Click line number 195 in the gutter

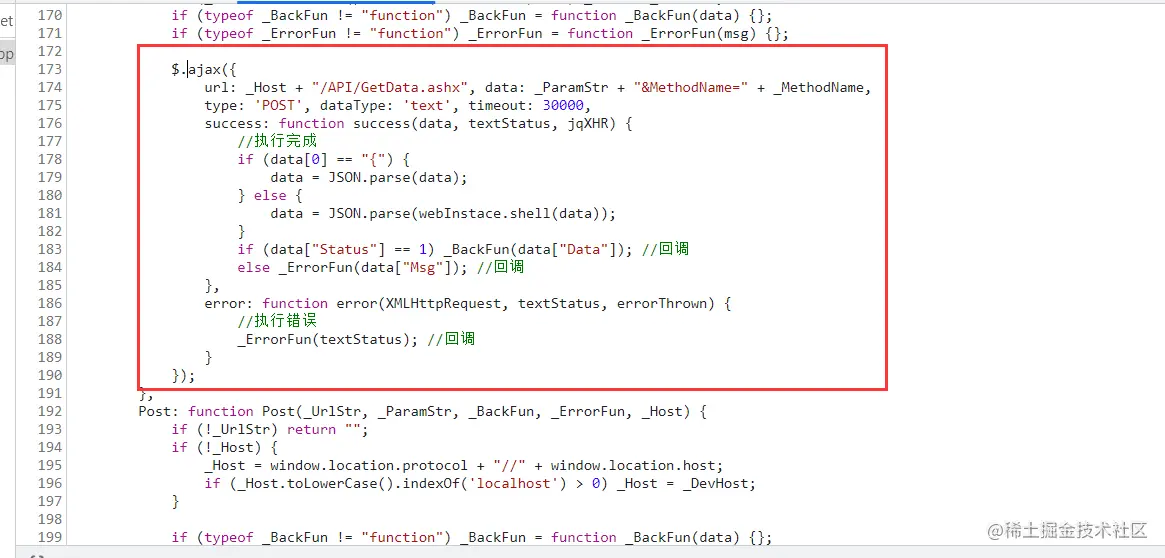pos(50,465)
